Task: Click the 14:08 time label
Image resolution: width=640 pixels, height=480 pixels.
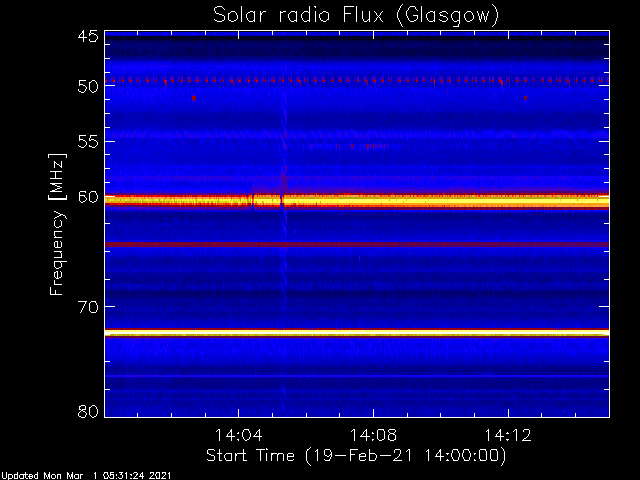Action: (373, 435)
